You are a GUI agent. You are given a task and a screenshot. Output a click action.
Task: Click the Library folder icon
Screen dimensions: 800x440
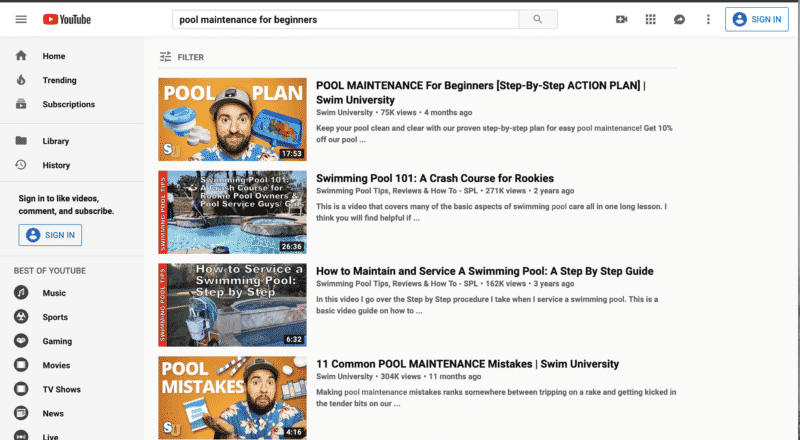[x=21, y=140]
